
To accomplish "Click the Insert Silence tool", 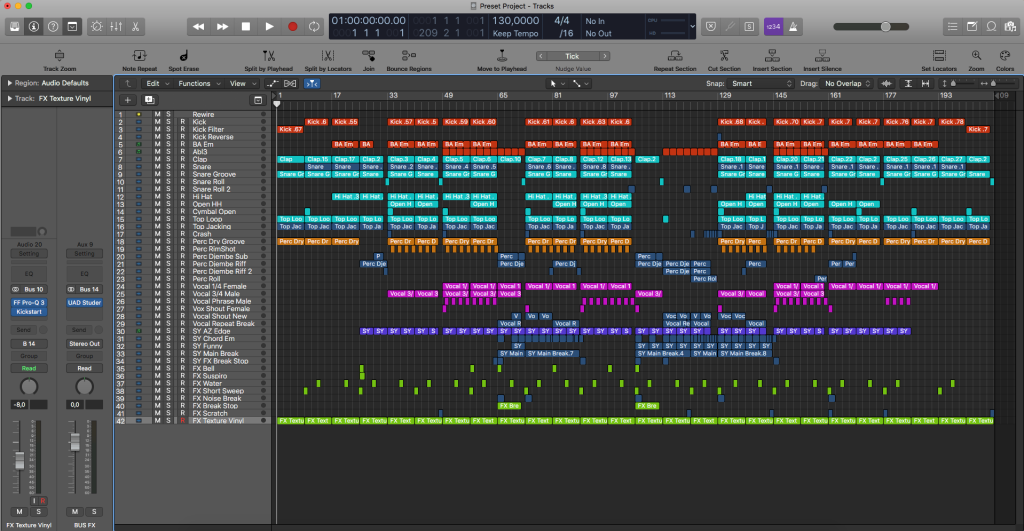I will tap(822, 60).
